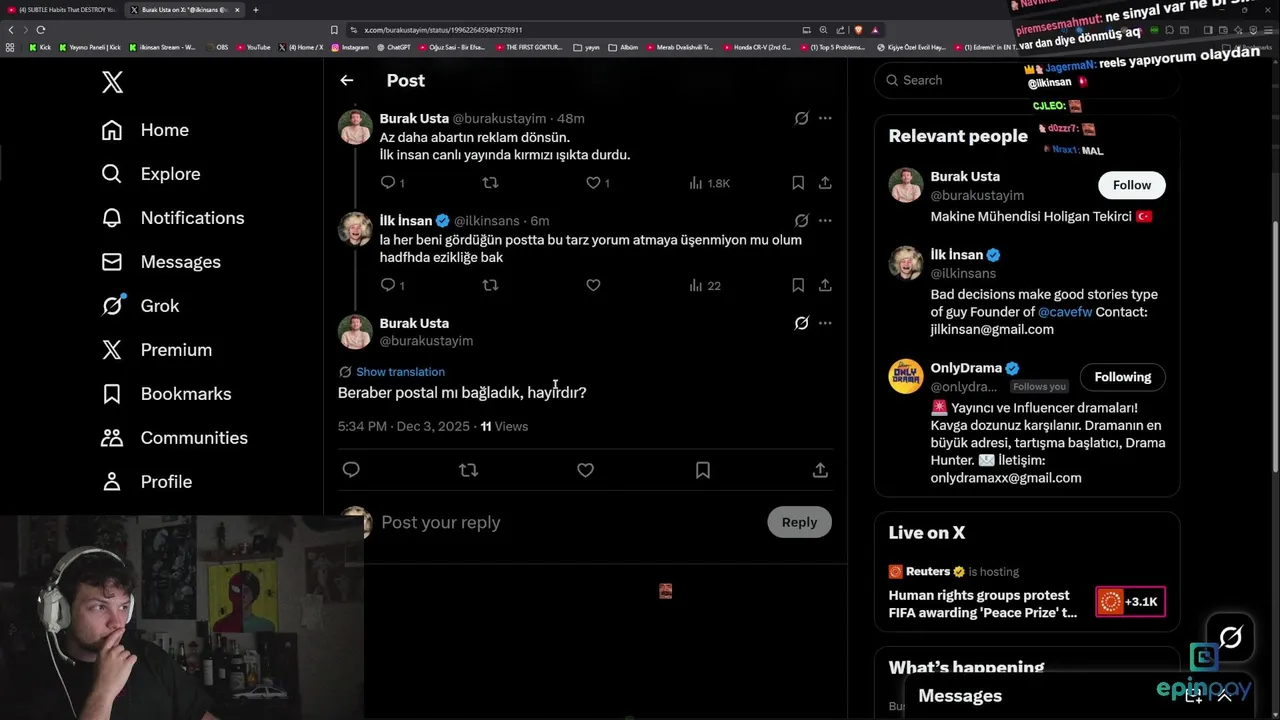The image size is (1280, 720).
Task: Open Communities in the sidebar
Action: [x=174, y=438]
